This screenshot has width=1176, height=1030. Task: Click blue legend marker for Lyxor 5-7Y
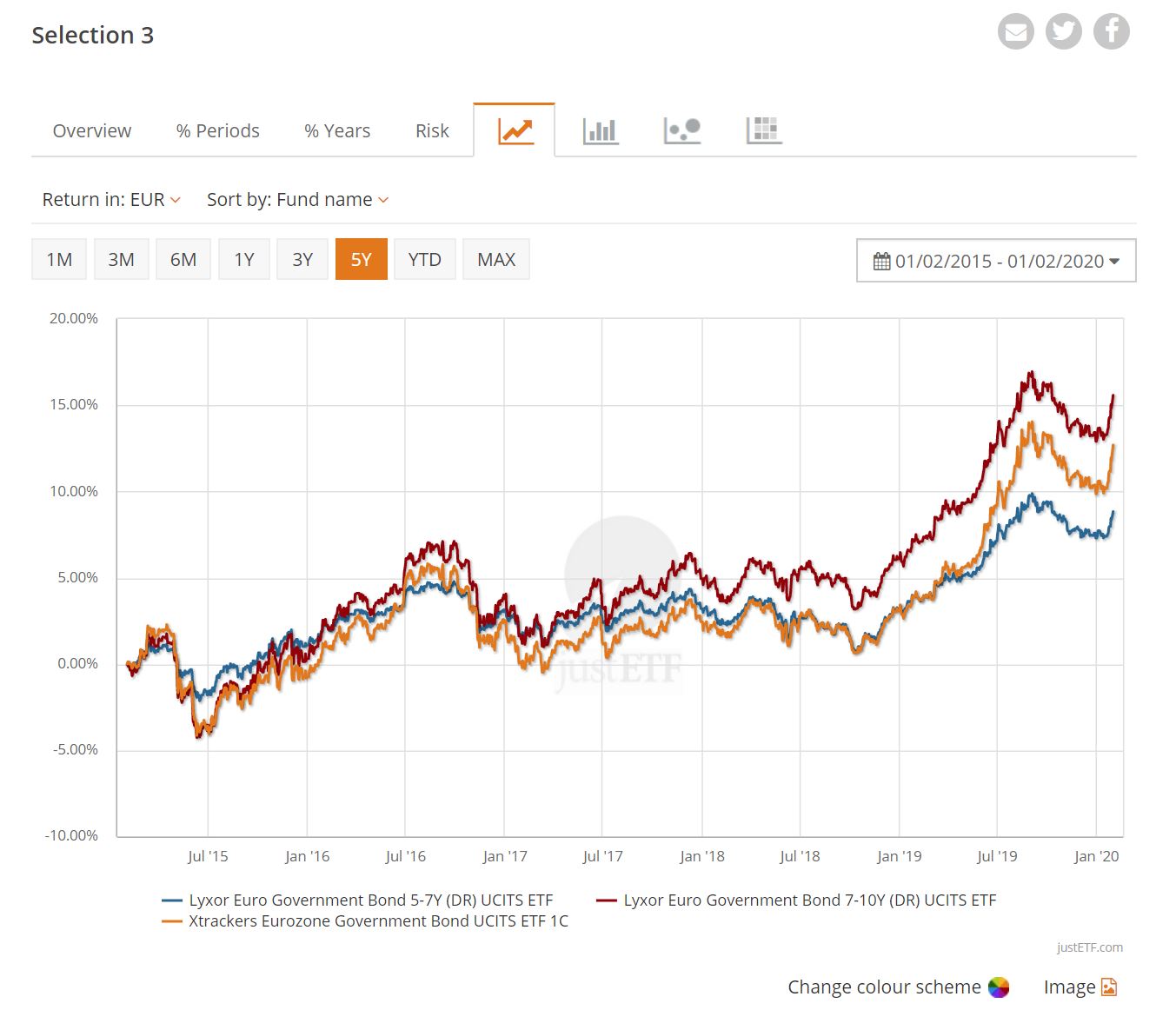click(x=172, y=901)
